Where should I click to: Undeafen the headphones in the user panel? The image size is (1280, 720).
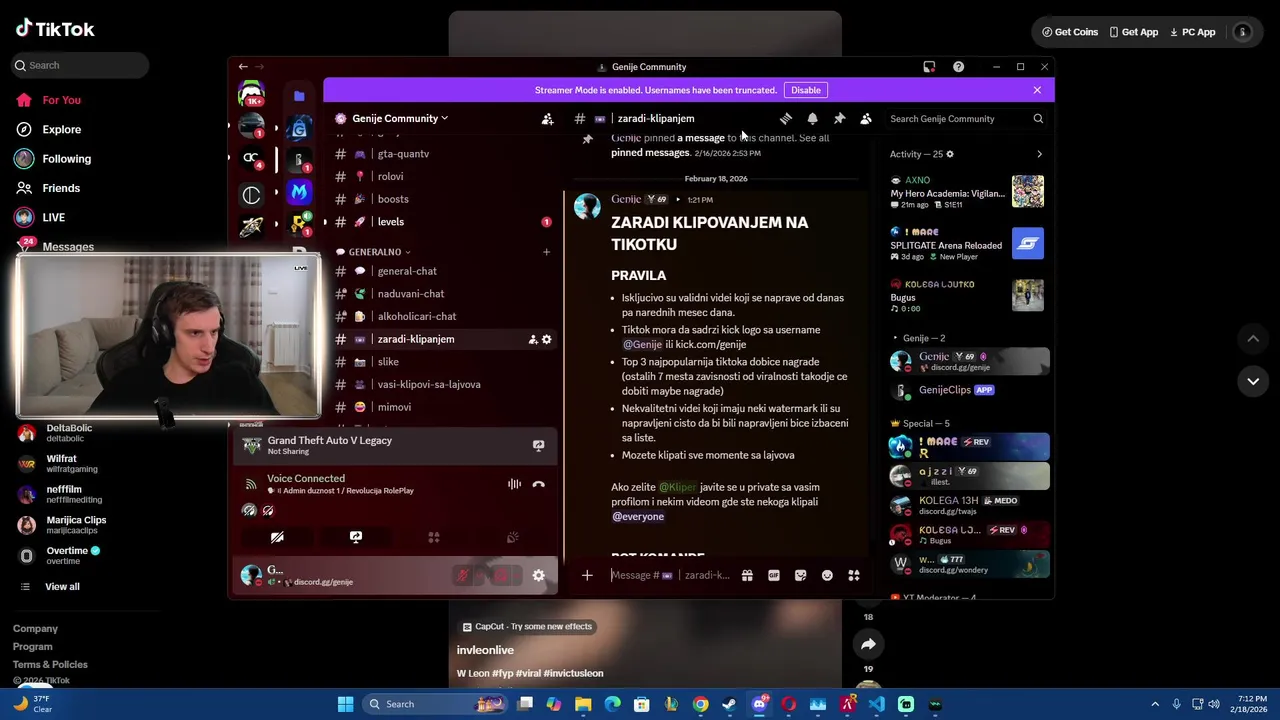coord(502,575)
